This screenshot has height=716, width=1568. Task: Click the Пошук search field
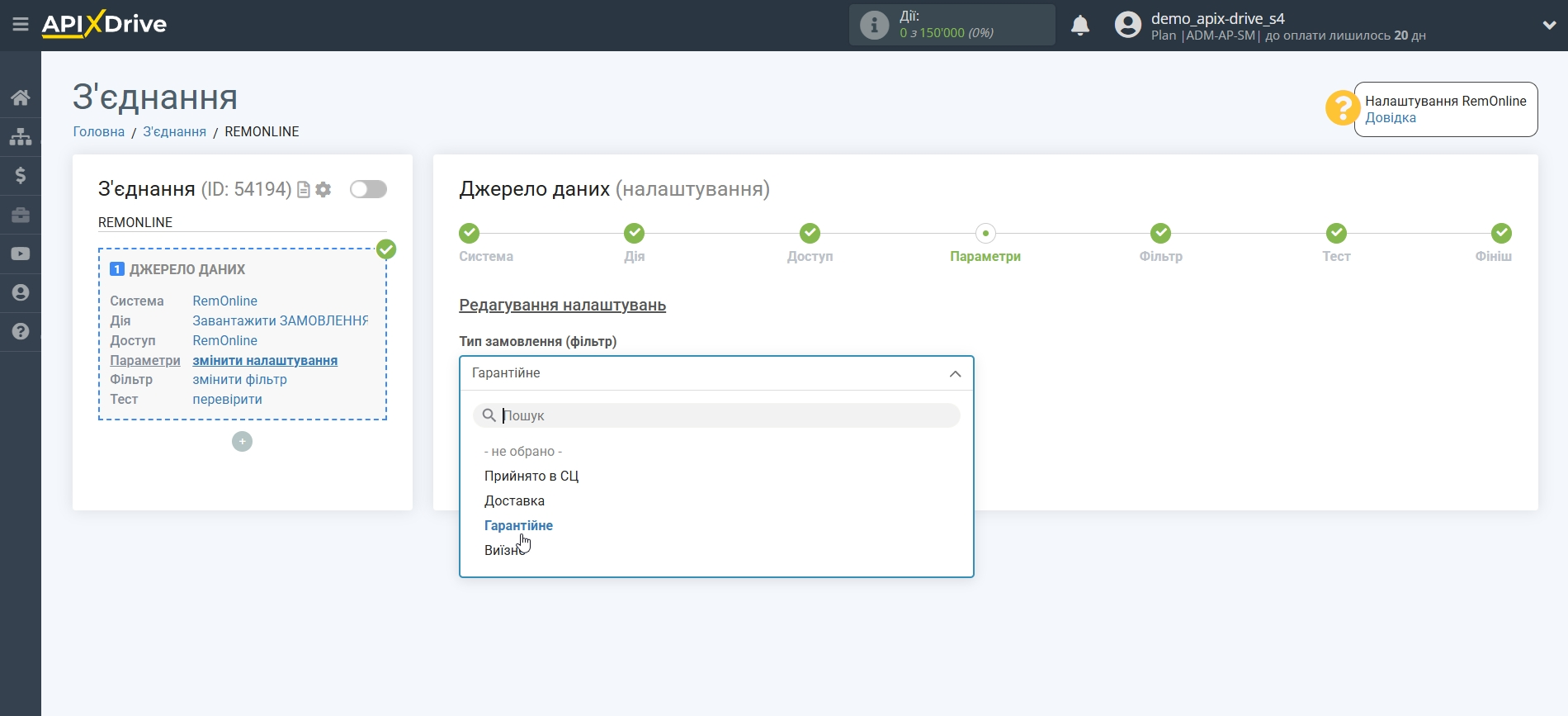[x=716, y=415]
